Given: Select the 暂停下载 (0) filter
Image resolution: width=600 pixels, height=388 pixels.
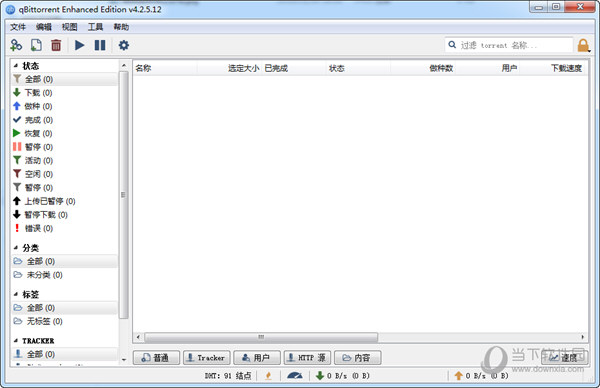Looking at the screenshot, I should 64,215.
